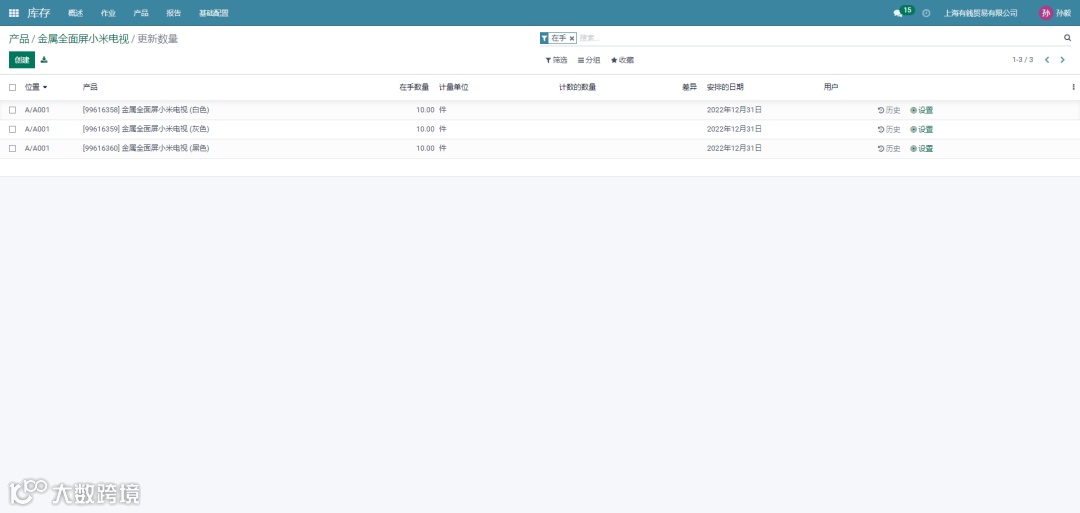
Task: Open 历史 for the 黑色 product row
Action: (x=889, y=149)
